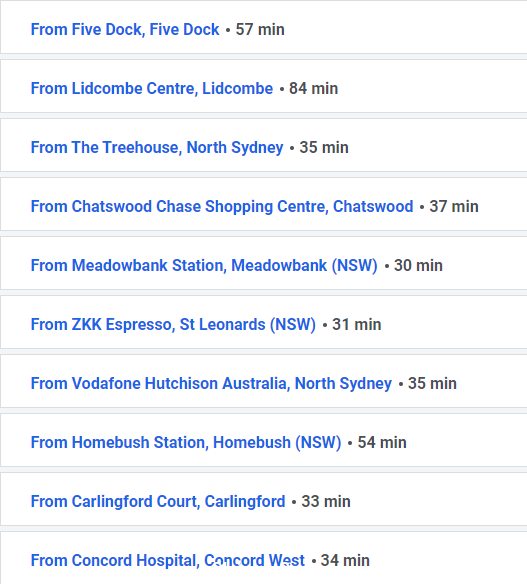Select the 33 min Carlingford row

(x=263, y=499)
